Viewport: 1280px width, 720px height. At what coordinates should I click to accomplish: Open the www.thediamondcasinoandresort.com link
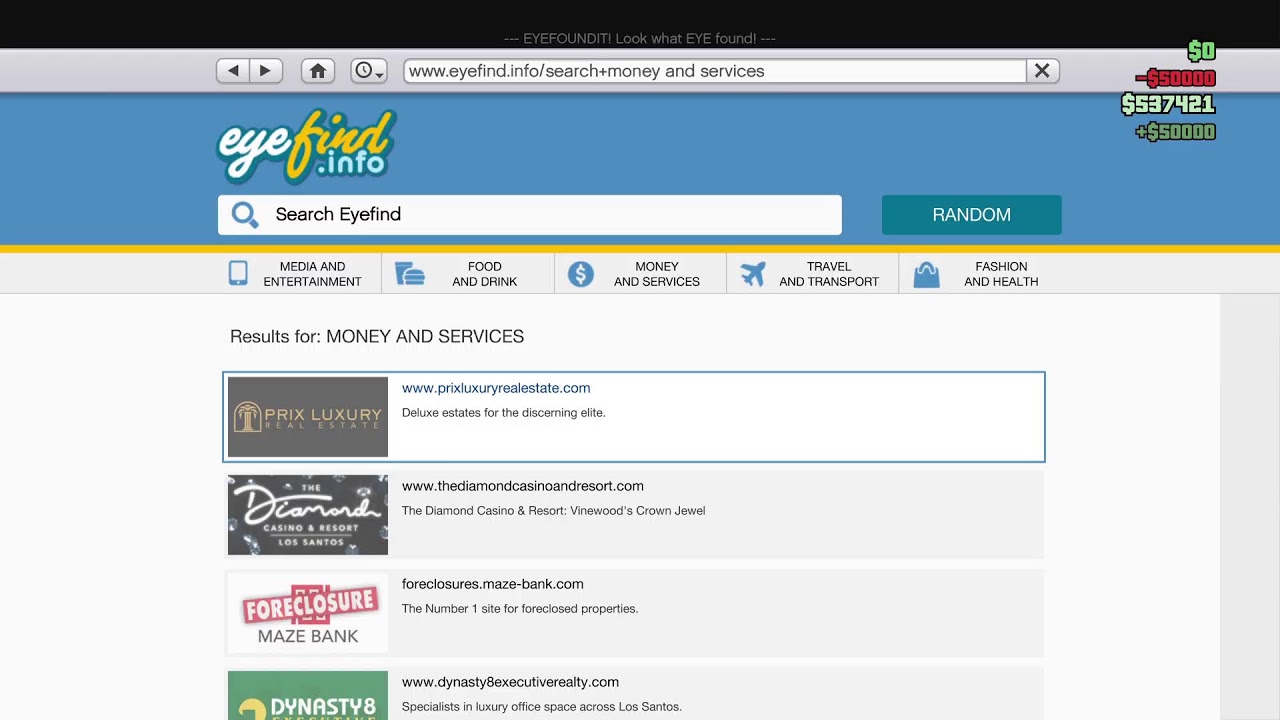[x=523, y=486]
